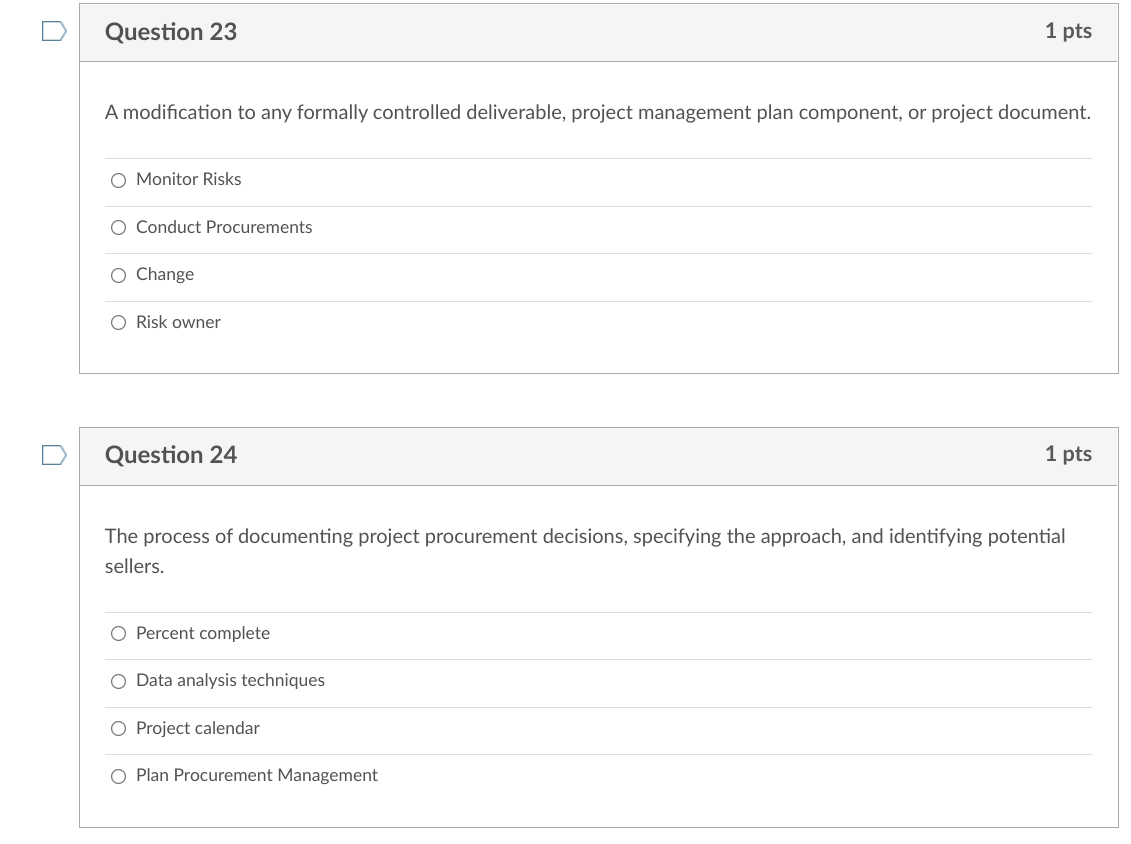Select the Conduct Procurements answer option

[118, 228]
